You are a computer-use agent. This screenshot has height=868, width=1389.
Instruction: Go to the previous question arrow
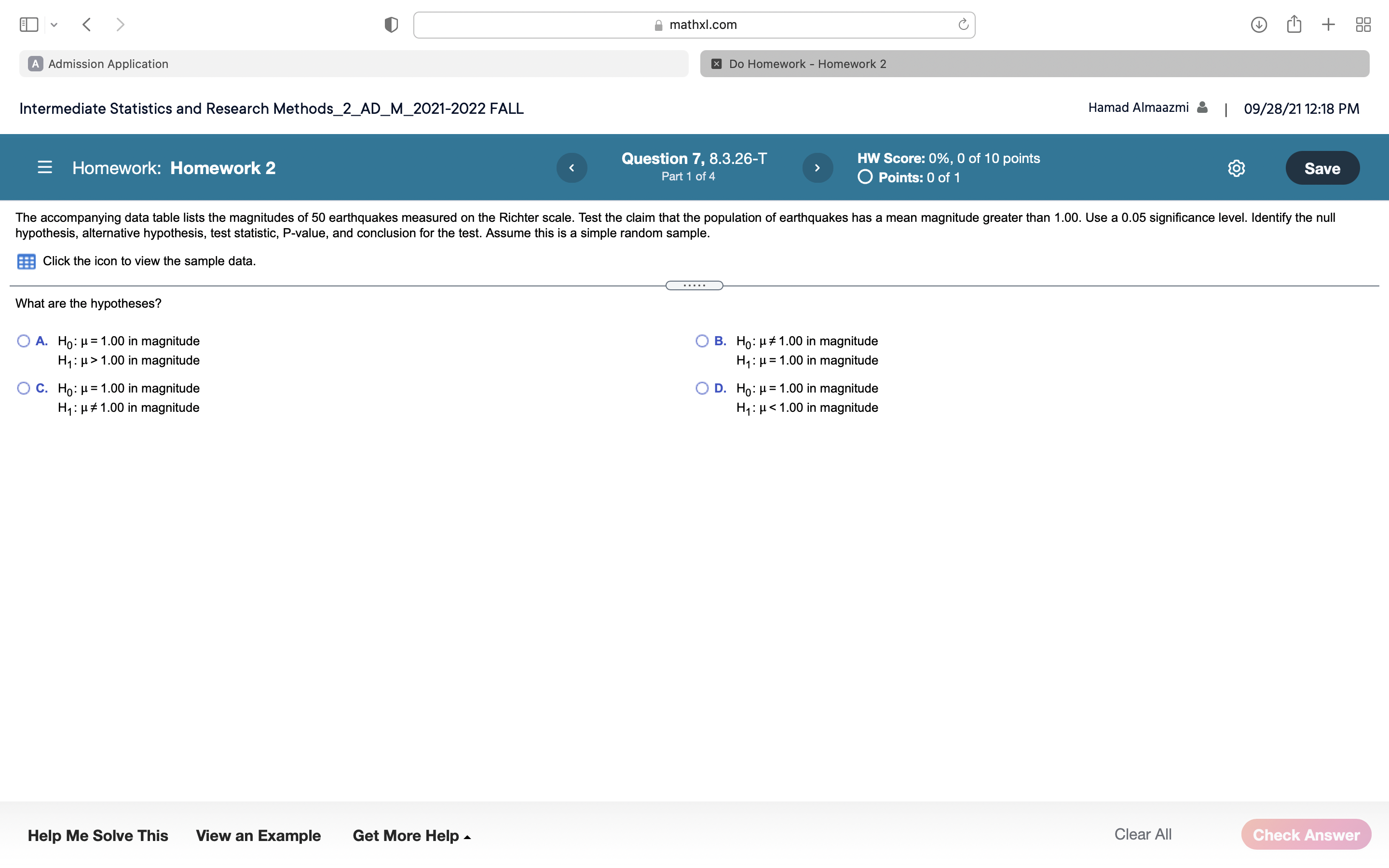pos(571,168)
